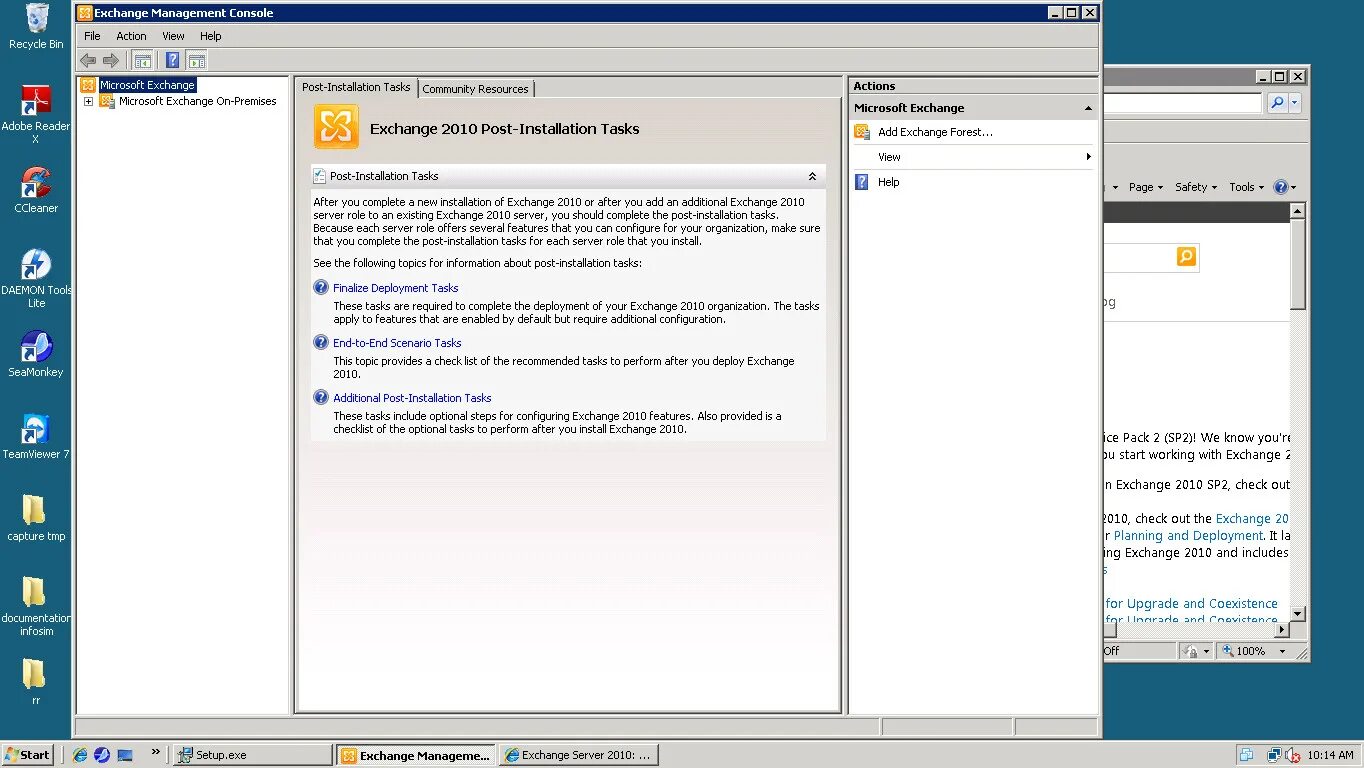Click the Start button
This screenshot has height=768, width=1364.
pos(28,755)
